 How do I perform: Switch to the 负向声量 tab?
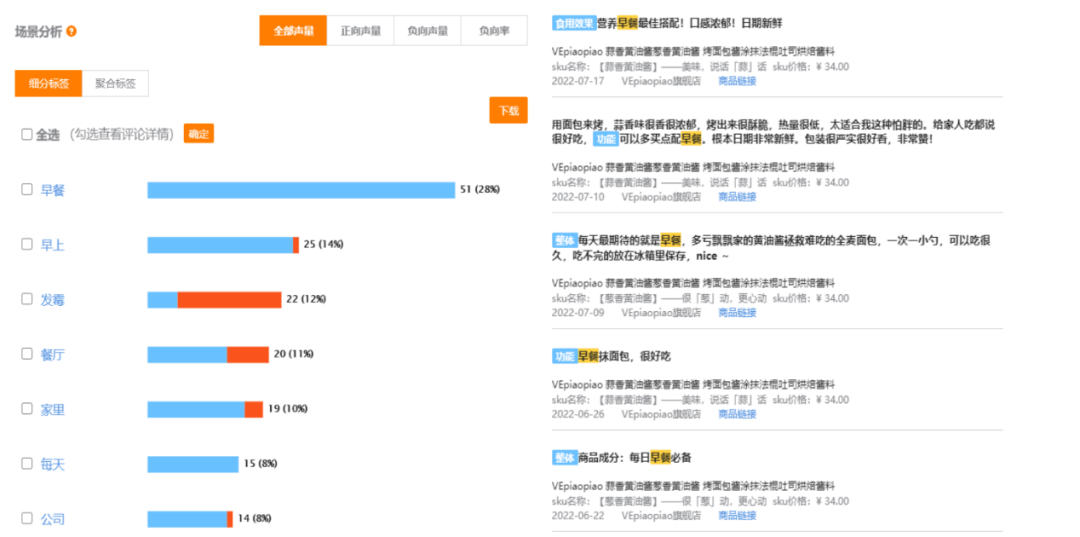pos(427,30)
